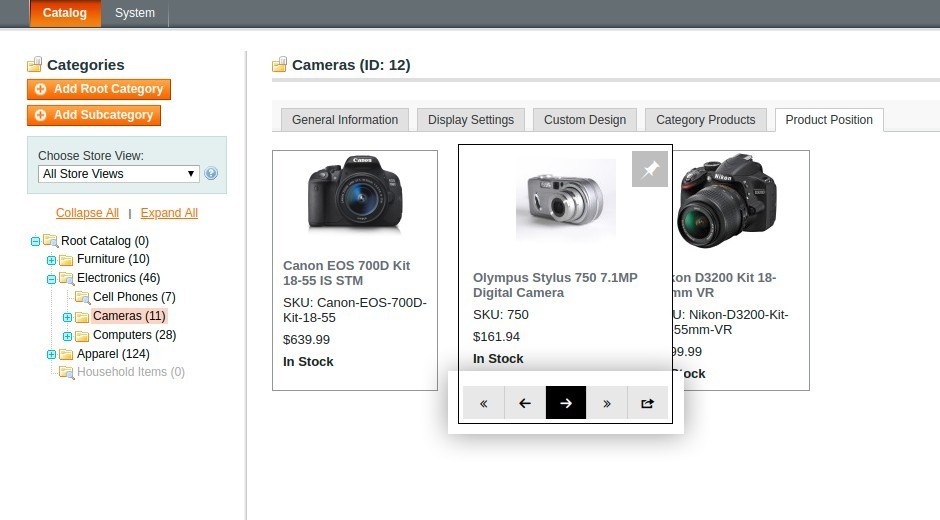Click the Root Catalog folder icon

[50, 241]
